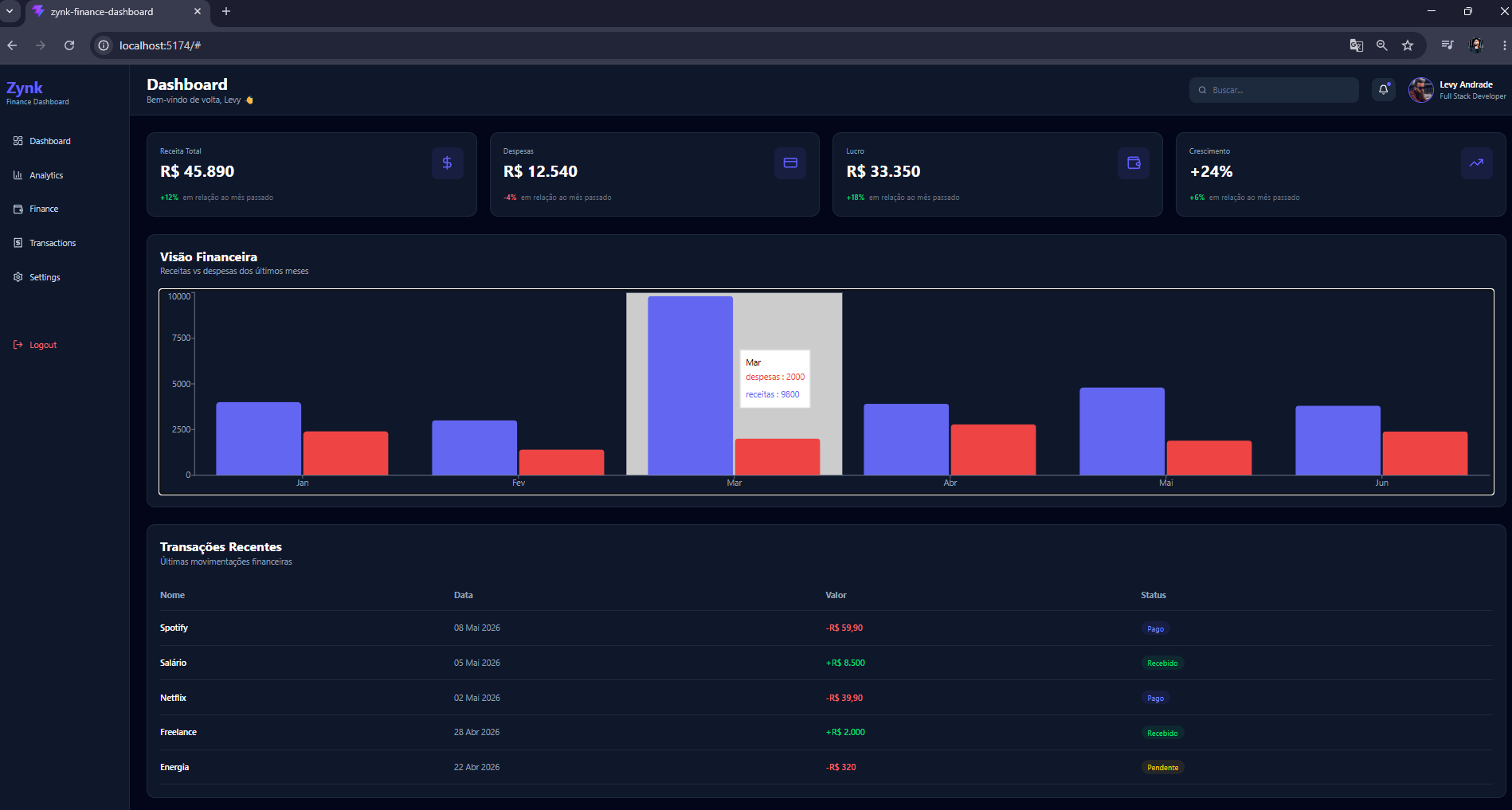This screenshot has width=1512, height=810.
Task: Open the tab search dropdown arrow
Action: [10, 11]
